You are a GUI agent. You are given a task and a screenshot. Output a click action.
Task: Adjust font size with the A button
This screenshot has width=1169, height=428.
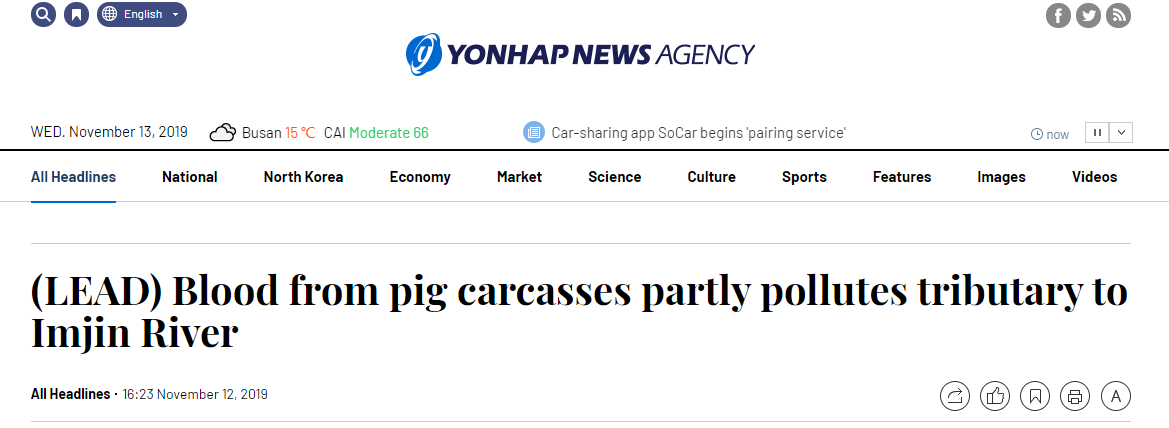[x=1115, y=396]
